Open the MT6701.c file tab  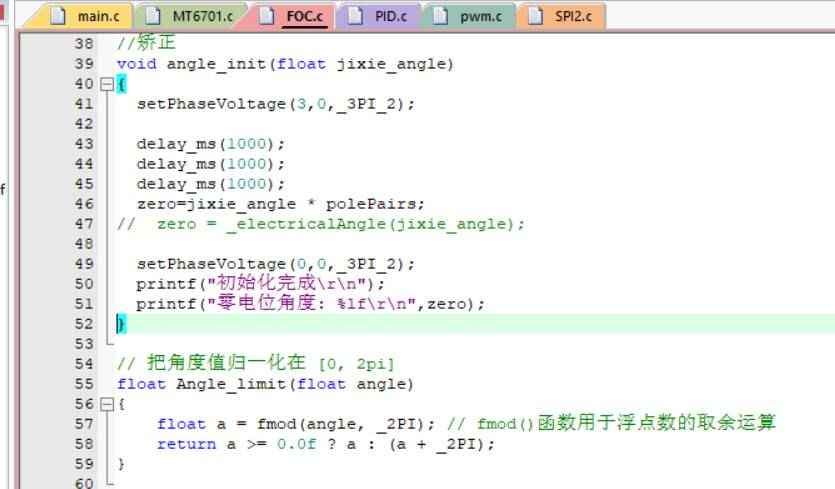[191, 16]
